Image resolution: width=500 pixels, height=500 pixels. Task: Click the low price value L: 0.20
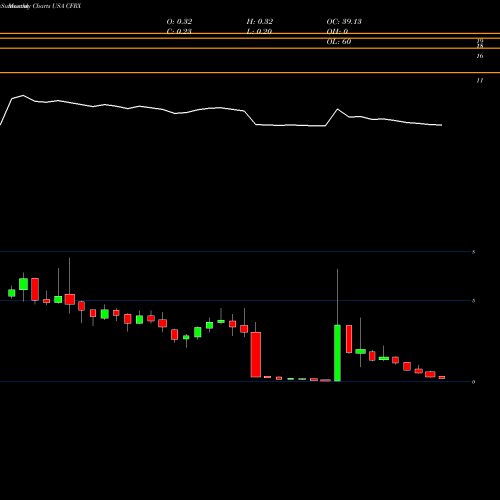259,31
